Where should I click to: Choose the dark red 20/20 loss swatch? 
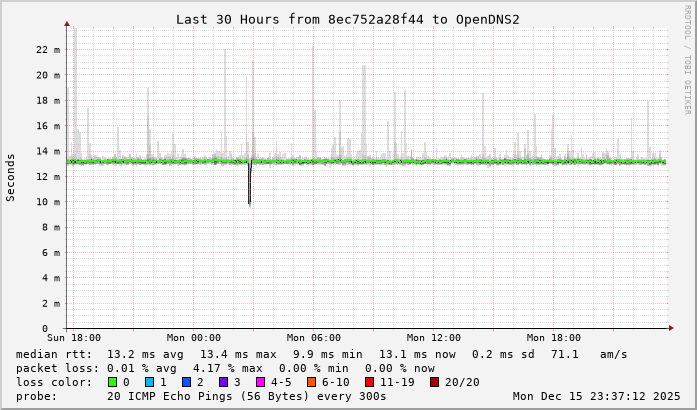(435, 382)
